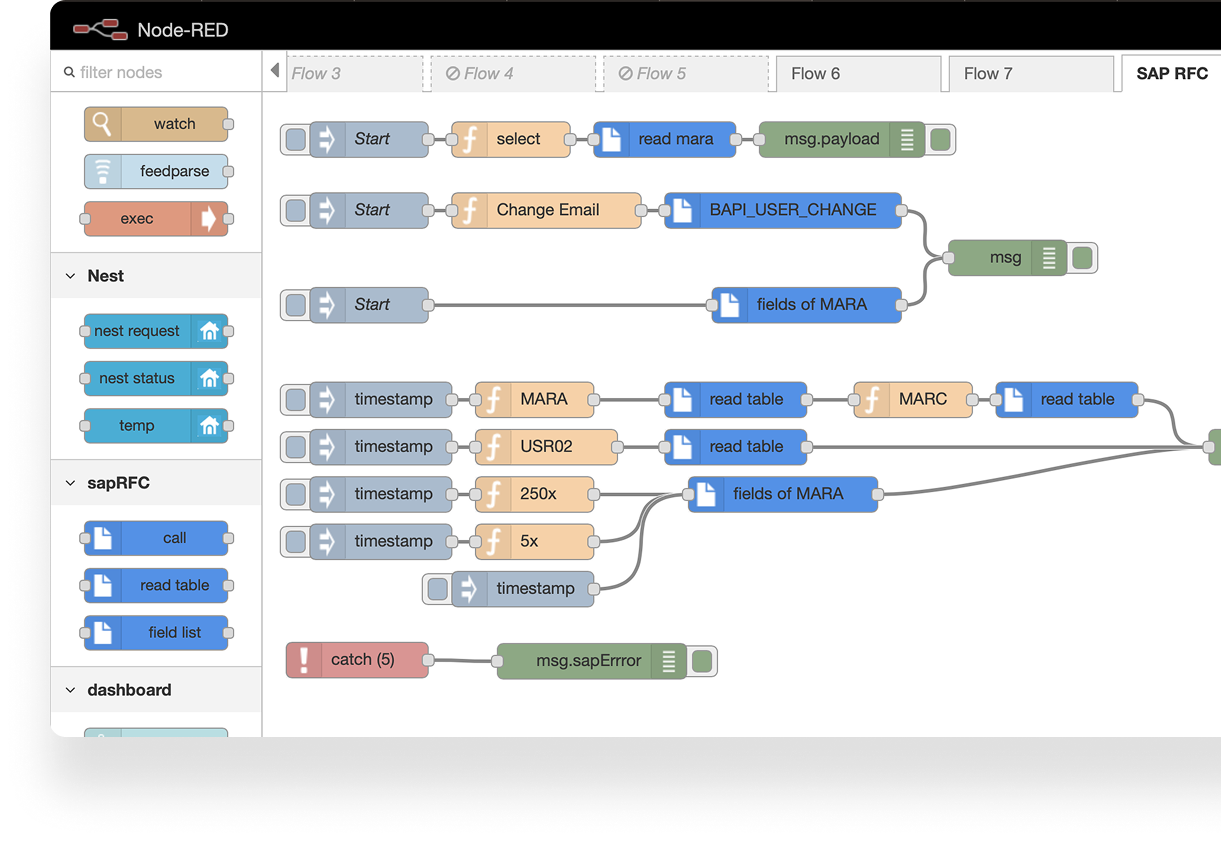Viewport: 1221px width, 841px height.
Task: Switch to the disabled Flow 4 tab
Action: pos(514,73)
